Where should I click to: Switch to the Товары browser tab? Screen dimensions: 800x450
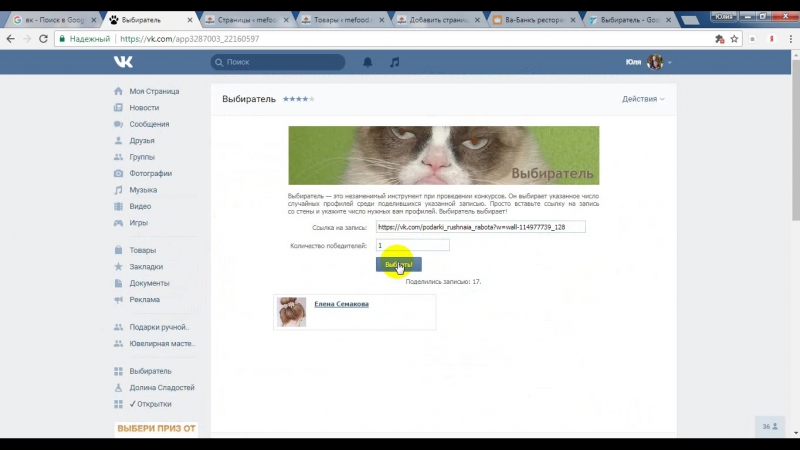[340, 19]
